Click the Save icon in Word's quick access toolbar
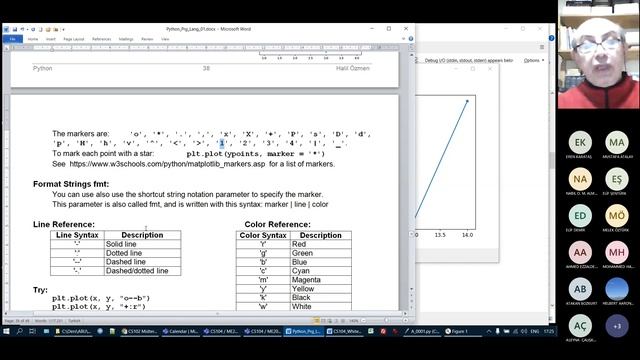Viewport: 640px width, 360px height. [15, 29]
